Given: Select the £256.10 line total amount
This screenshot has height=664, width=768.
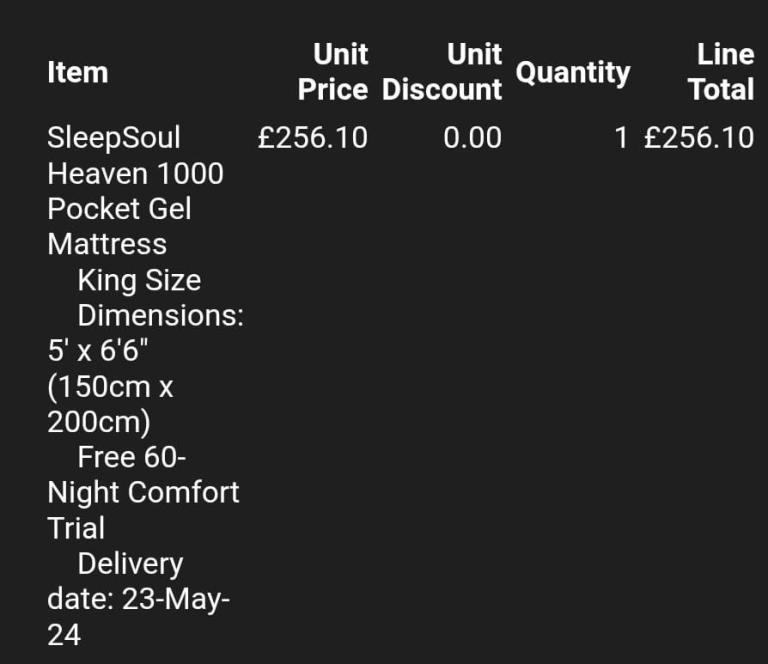Looking at the screenshot, I should 698,138.
